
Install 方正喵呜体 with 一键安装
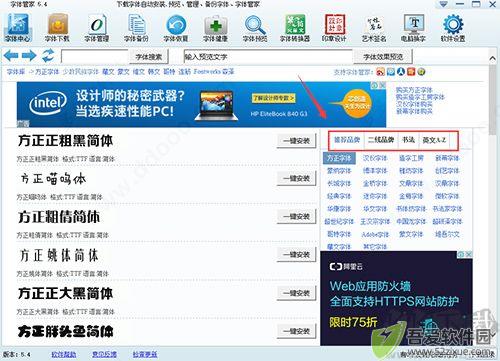296,179
